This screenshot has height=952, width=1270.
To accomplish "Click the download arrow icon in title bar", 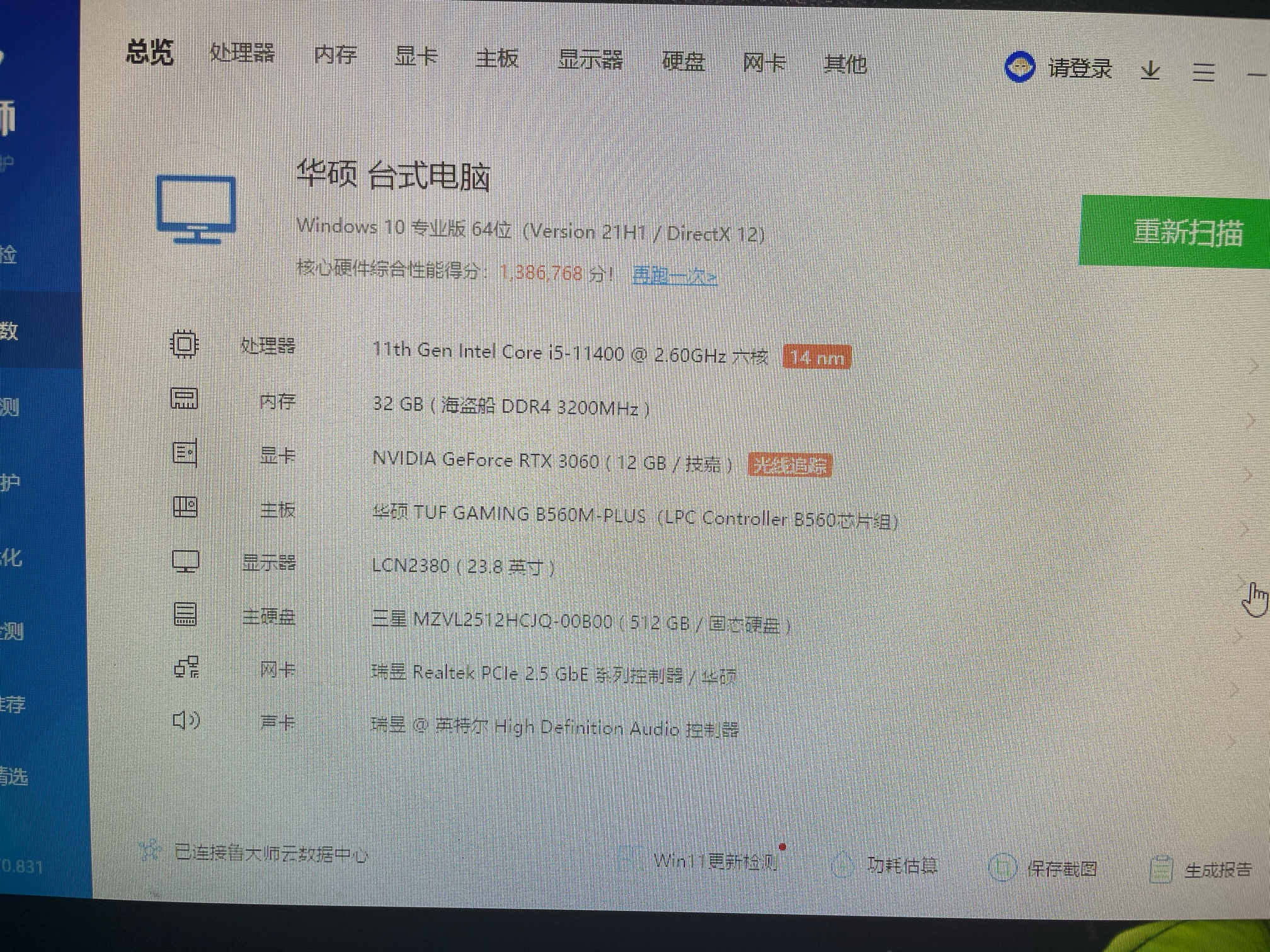I will coord(1150,69).
